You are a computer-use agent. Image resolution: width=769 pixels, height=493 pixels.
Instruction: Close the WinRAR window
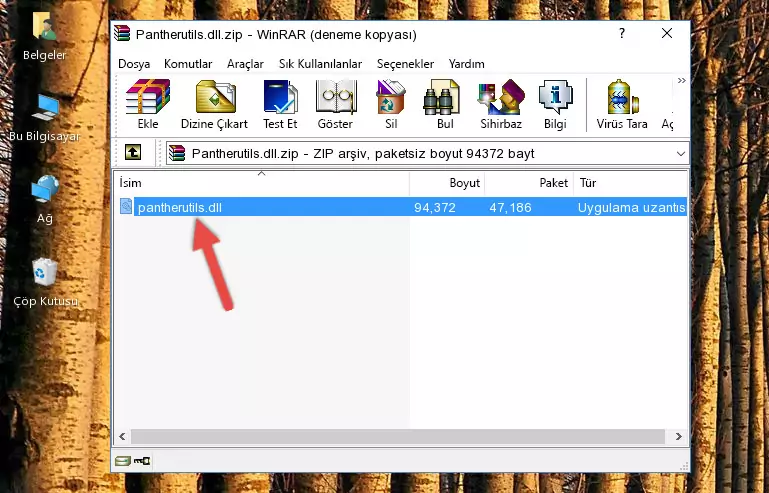tap(667, 33)
